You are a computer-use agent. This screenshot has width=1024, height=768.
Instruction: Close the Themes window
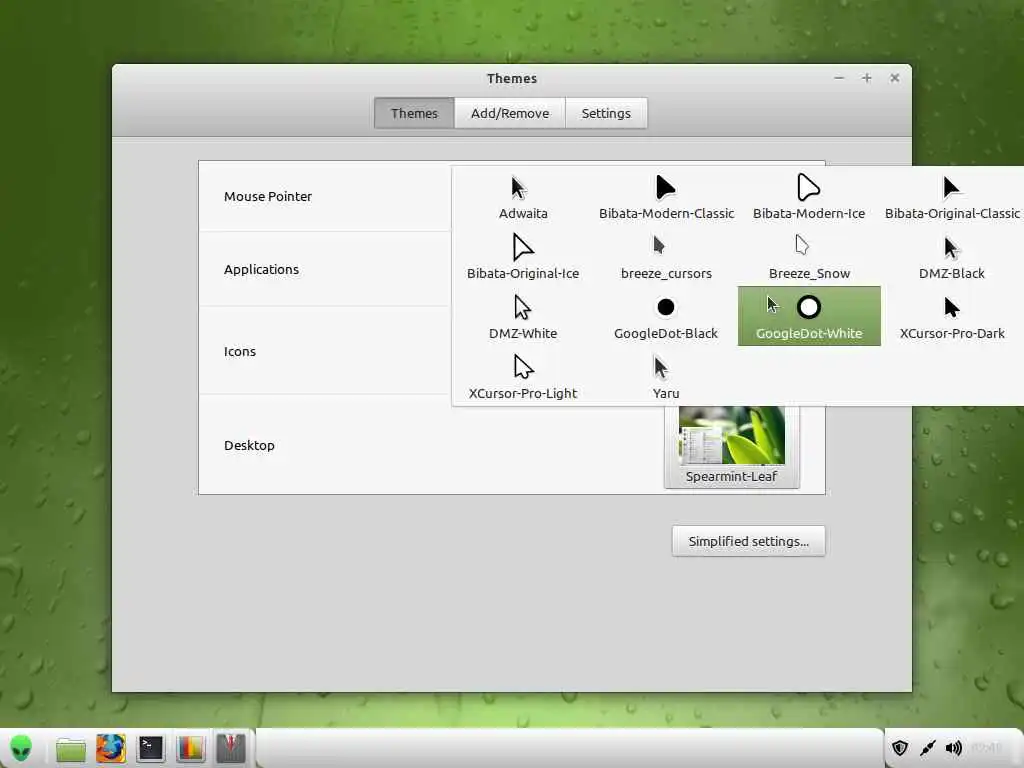pos(895,78)
